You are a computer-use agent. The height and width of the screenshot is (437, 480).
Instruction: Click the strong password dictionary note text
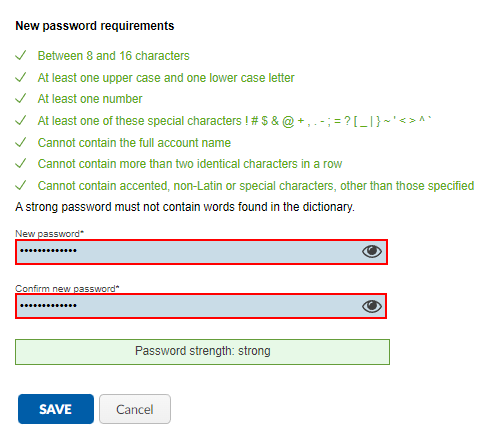pyautogui.click(x=185, y=207)
